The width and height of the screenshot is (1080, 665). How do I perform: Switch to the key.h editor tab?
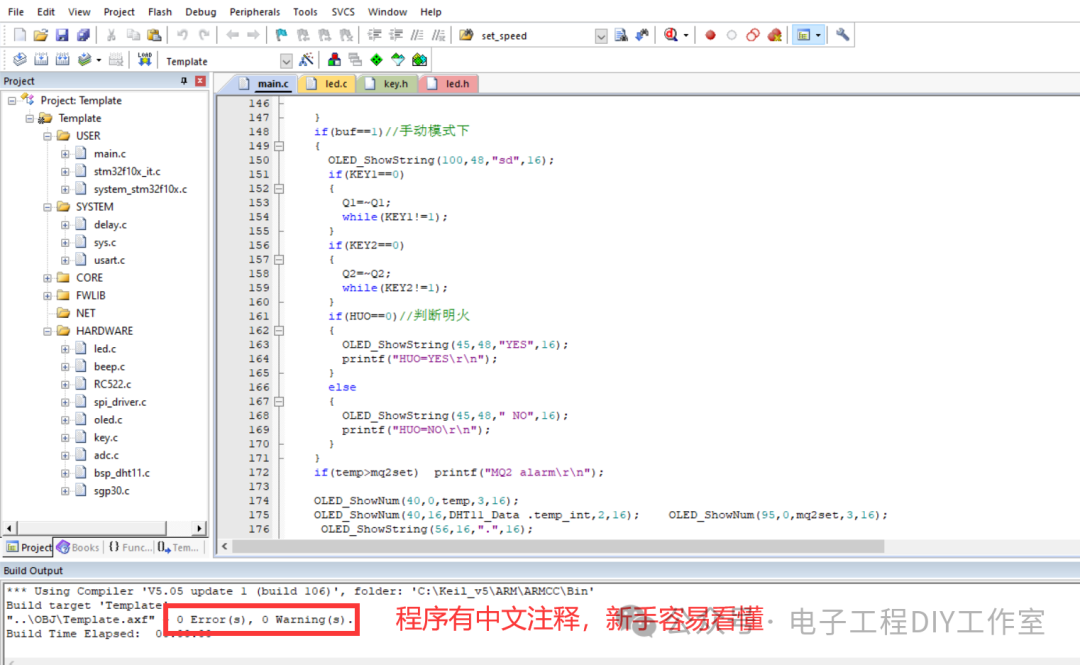coord(387,83)
